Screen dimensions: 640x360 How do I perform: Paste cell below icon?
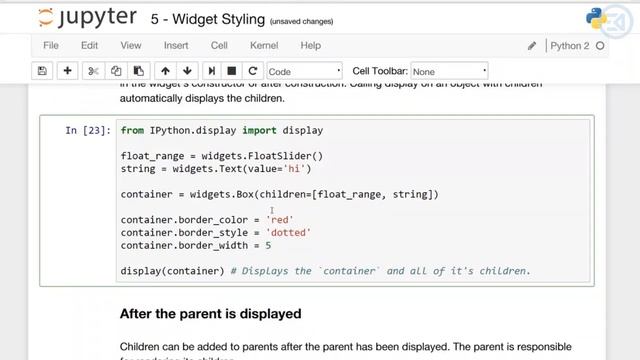(x=139, y=71)
